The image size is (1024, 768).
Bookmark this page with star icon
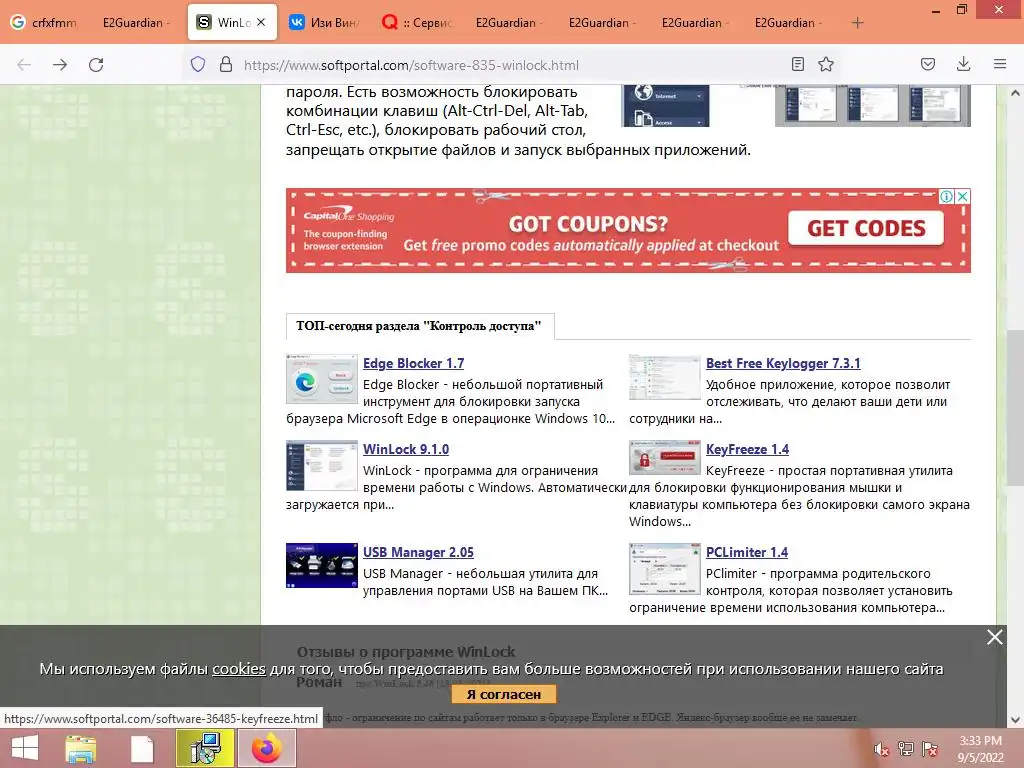click(x=826, y=64)
